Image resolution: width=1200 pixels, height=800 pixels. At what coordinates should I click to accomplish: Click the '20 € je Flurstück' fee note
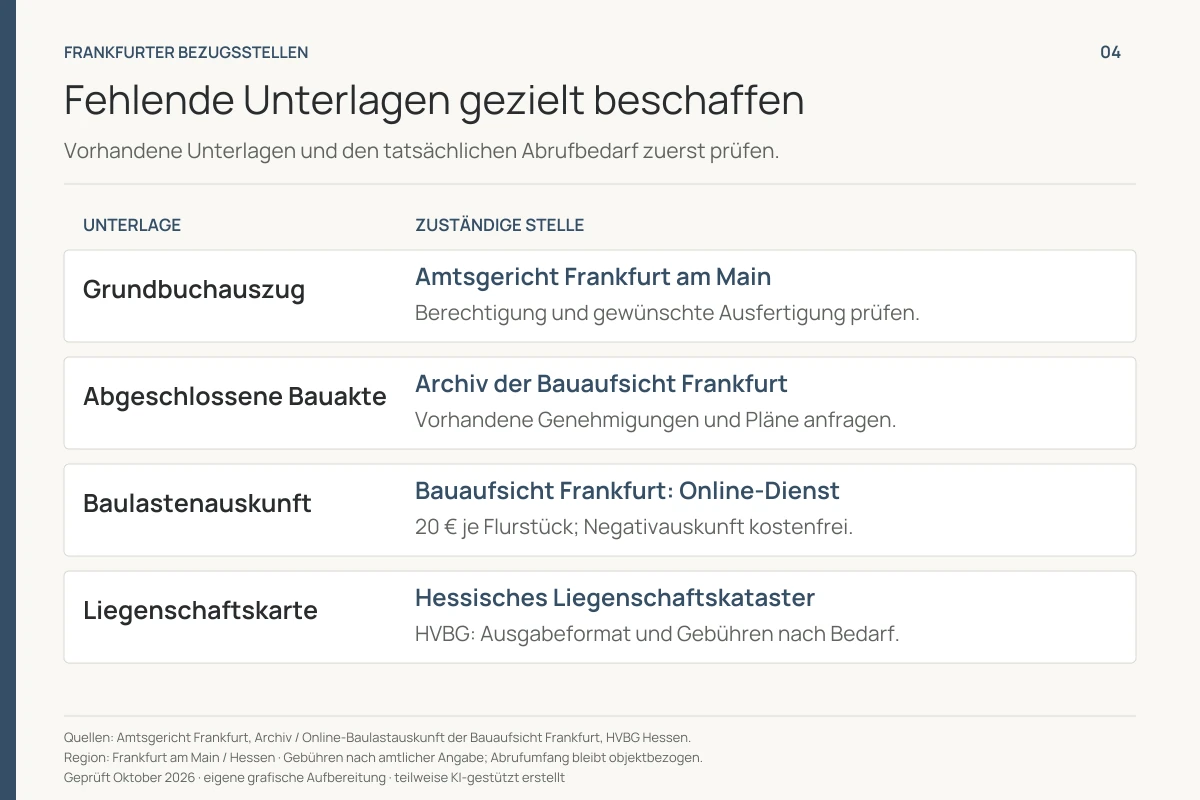click(x=634, y=527)
